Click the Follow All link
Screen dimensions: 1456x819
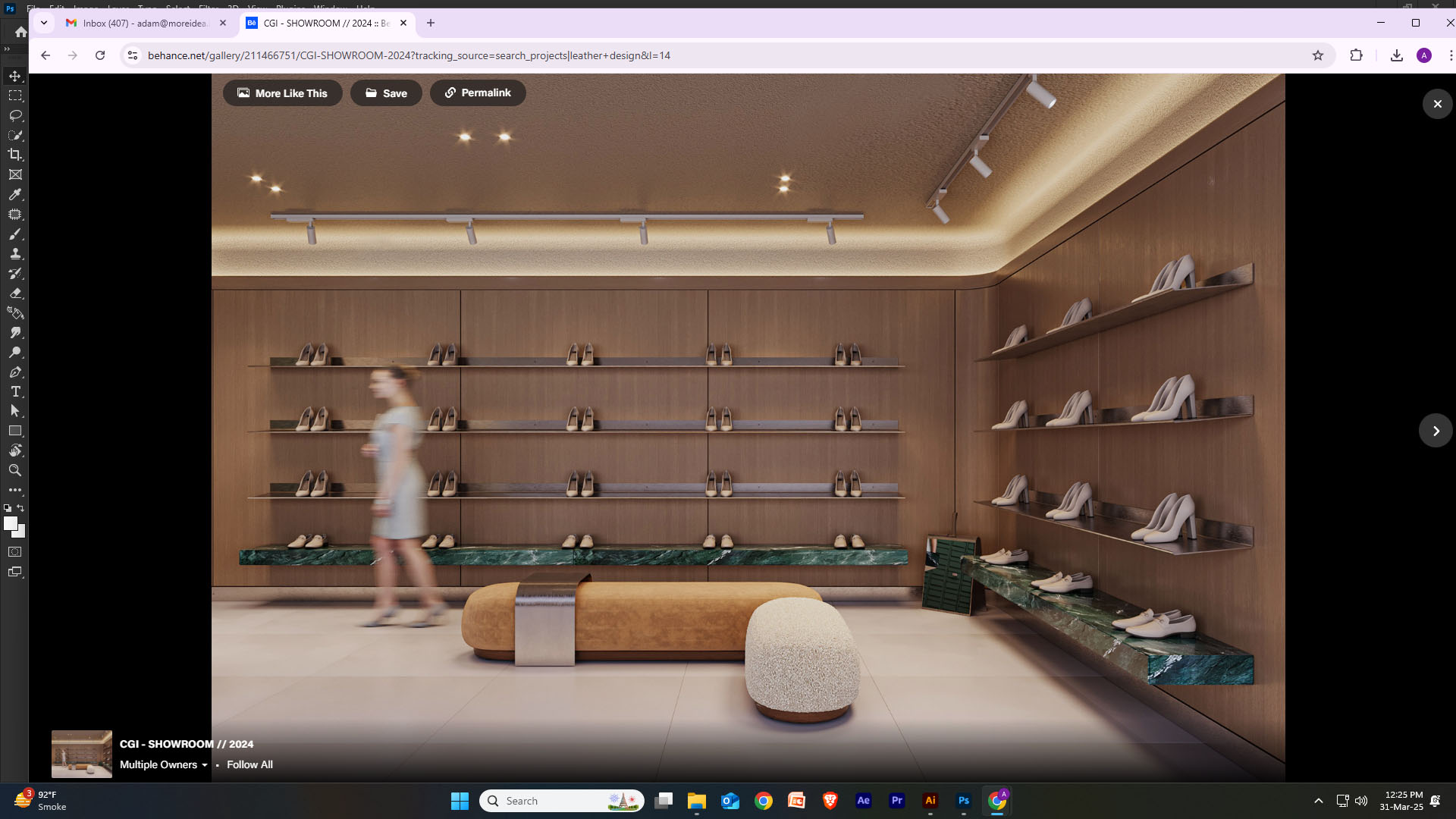click(x=249, y=764)
